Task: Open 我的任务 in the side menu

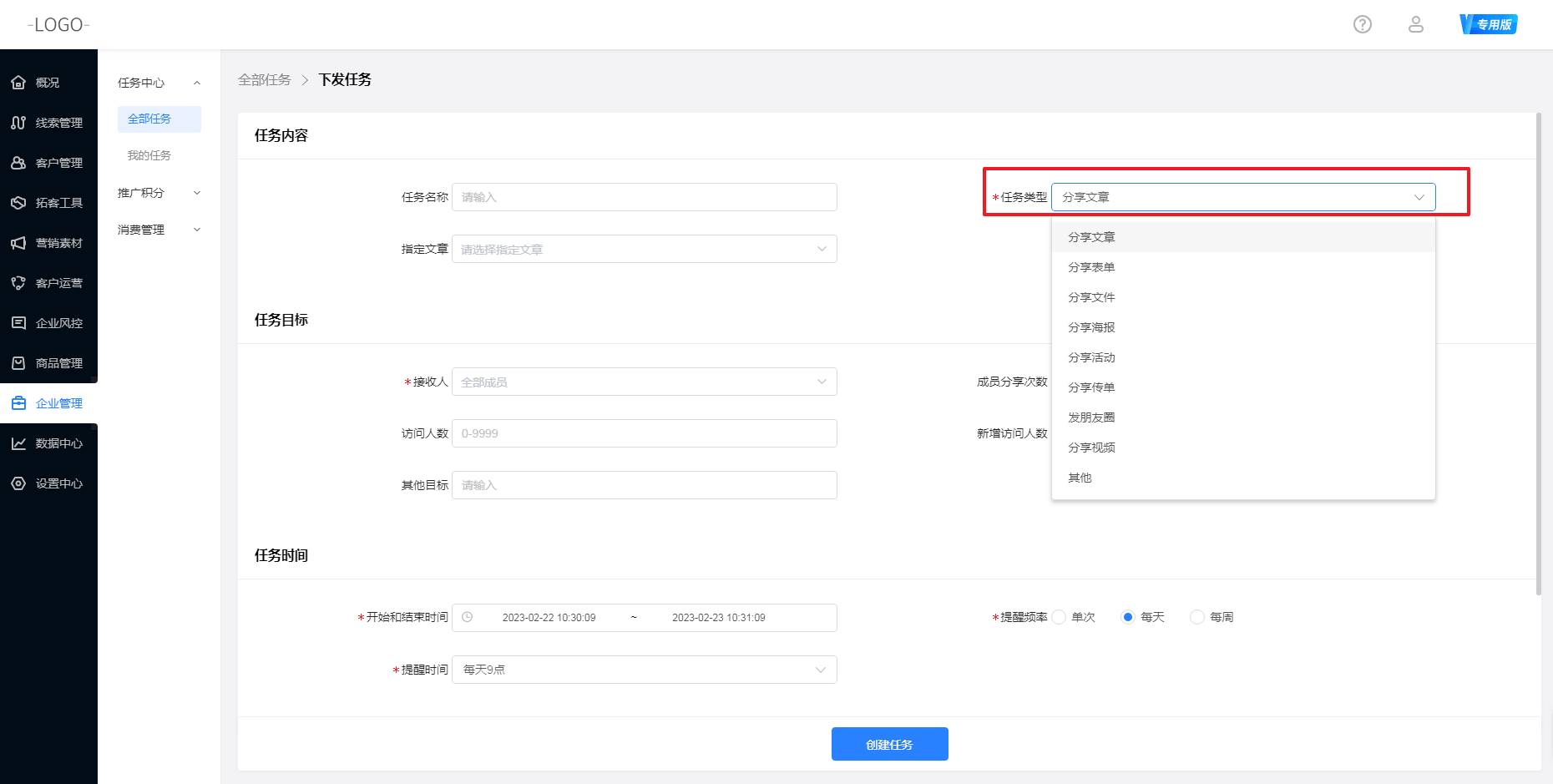Action: pos(149,155)
